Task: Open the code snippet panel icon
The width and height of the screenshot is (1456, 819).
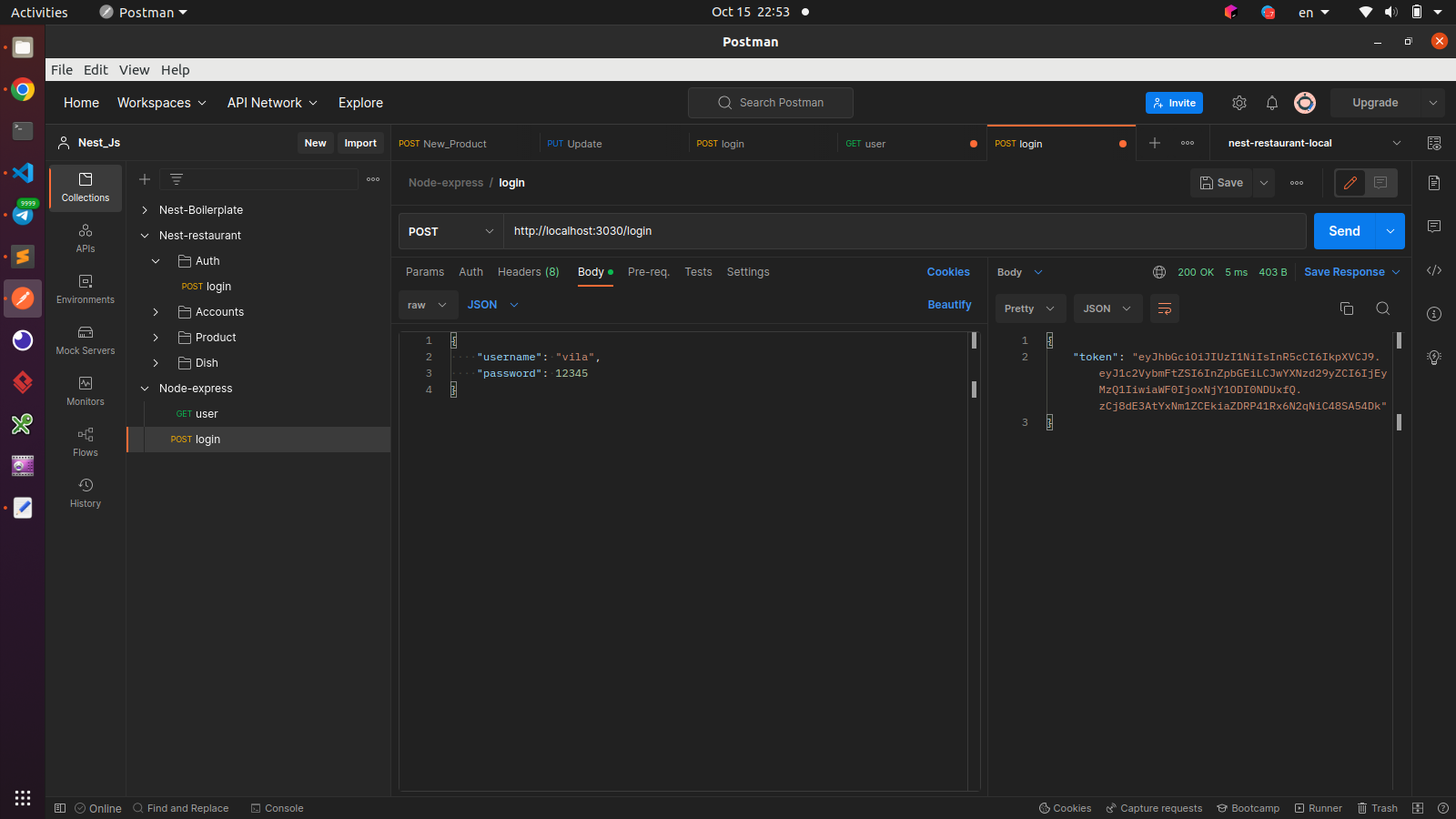Action: [x=1434, y=270]
